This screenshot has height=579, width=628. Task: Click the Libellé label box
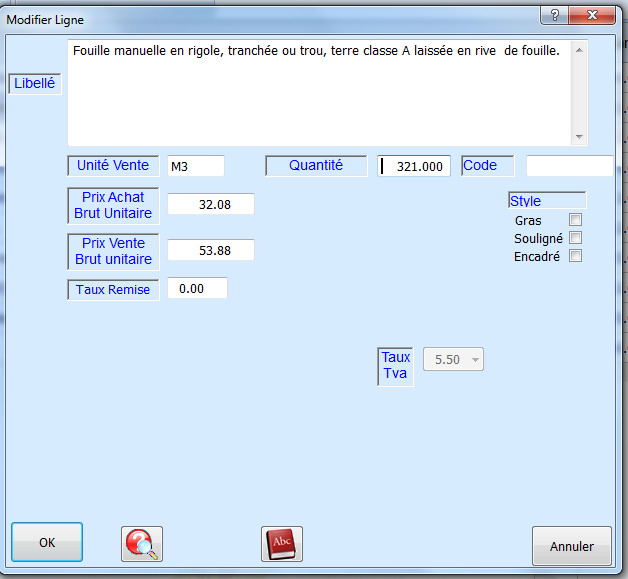click(x=35, y=84)
